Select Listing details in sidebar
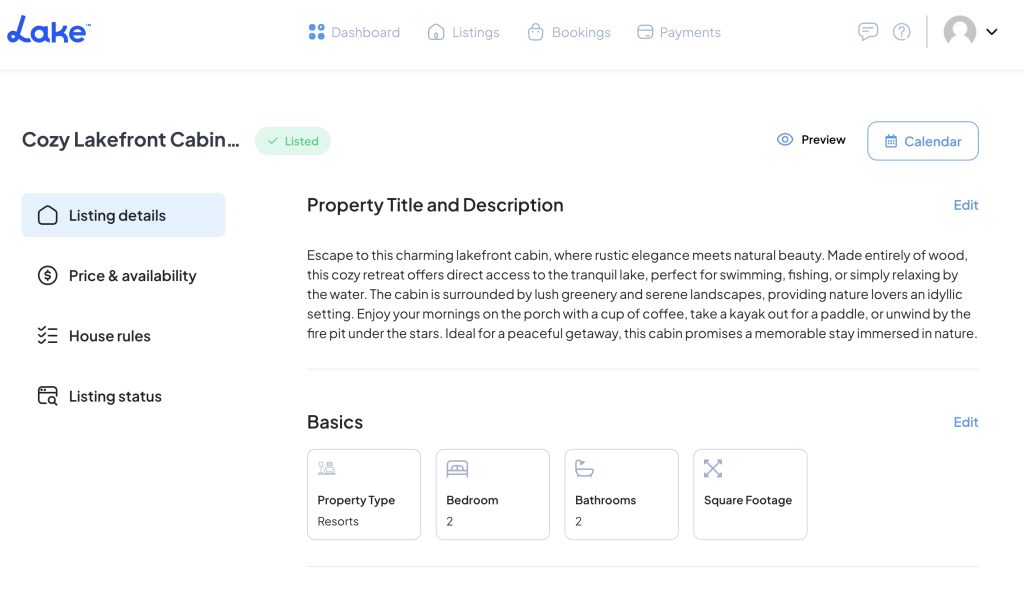This screenshot has height=589, width=1024. [123, 215]
